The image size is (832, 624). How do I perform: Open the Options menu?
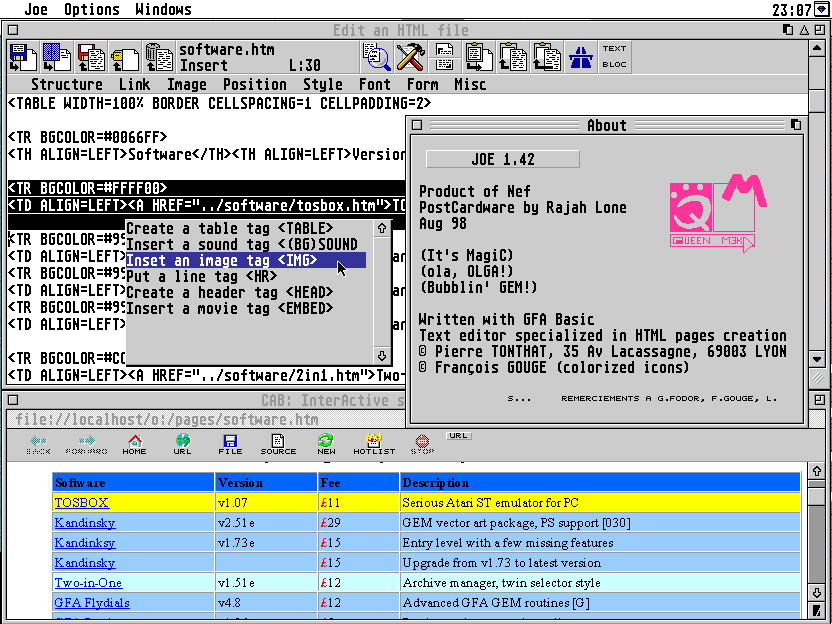coord(91,9)
